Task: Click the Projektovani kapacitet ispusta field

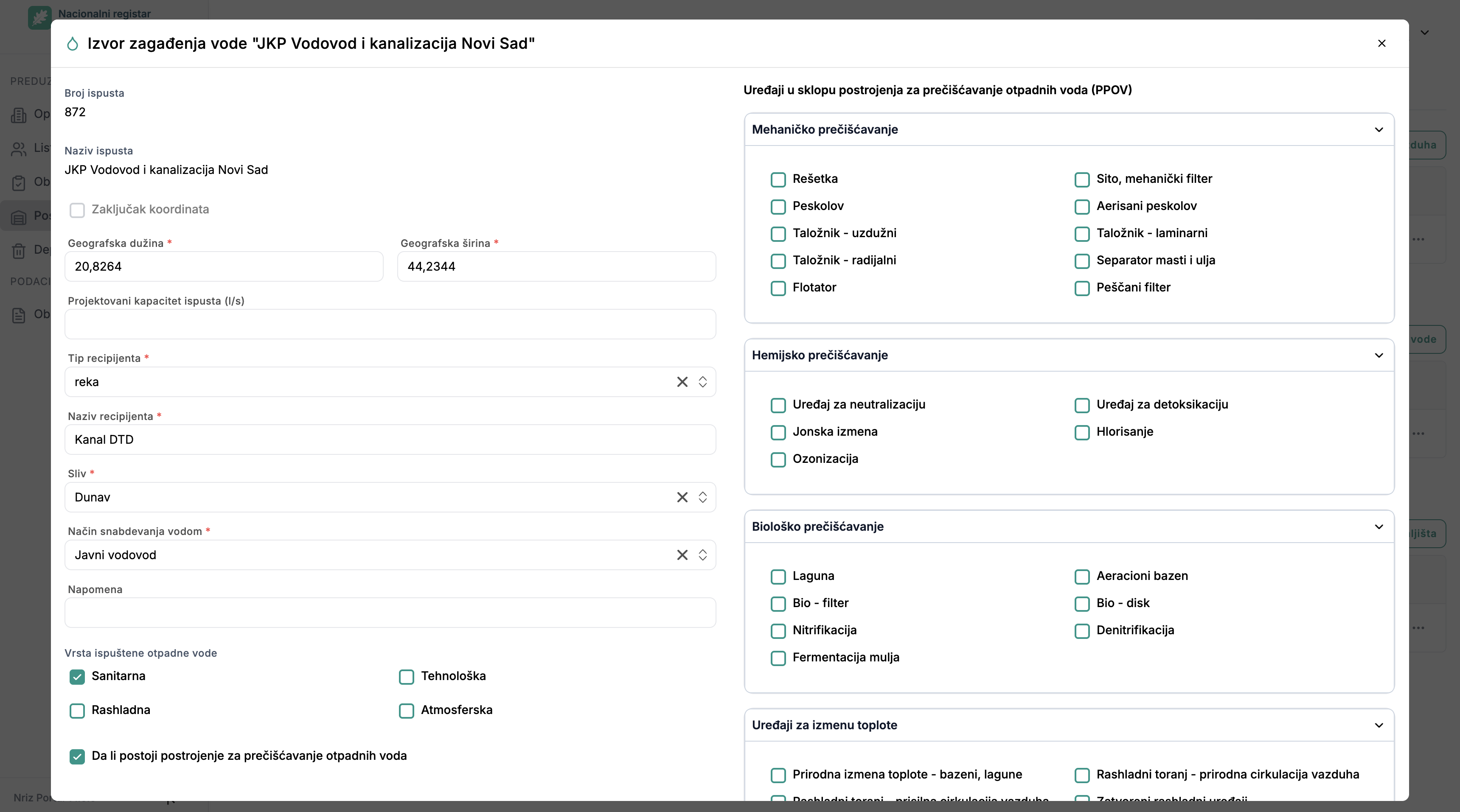Action: [x=390, y=324]
